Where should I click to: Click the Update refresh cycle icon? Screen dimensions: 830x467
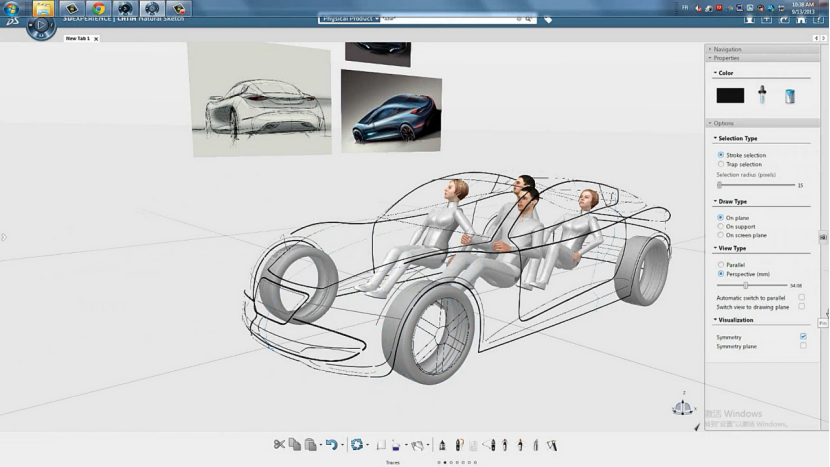357,444
